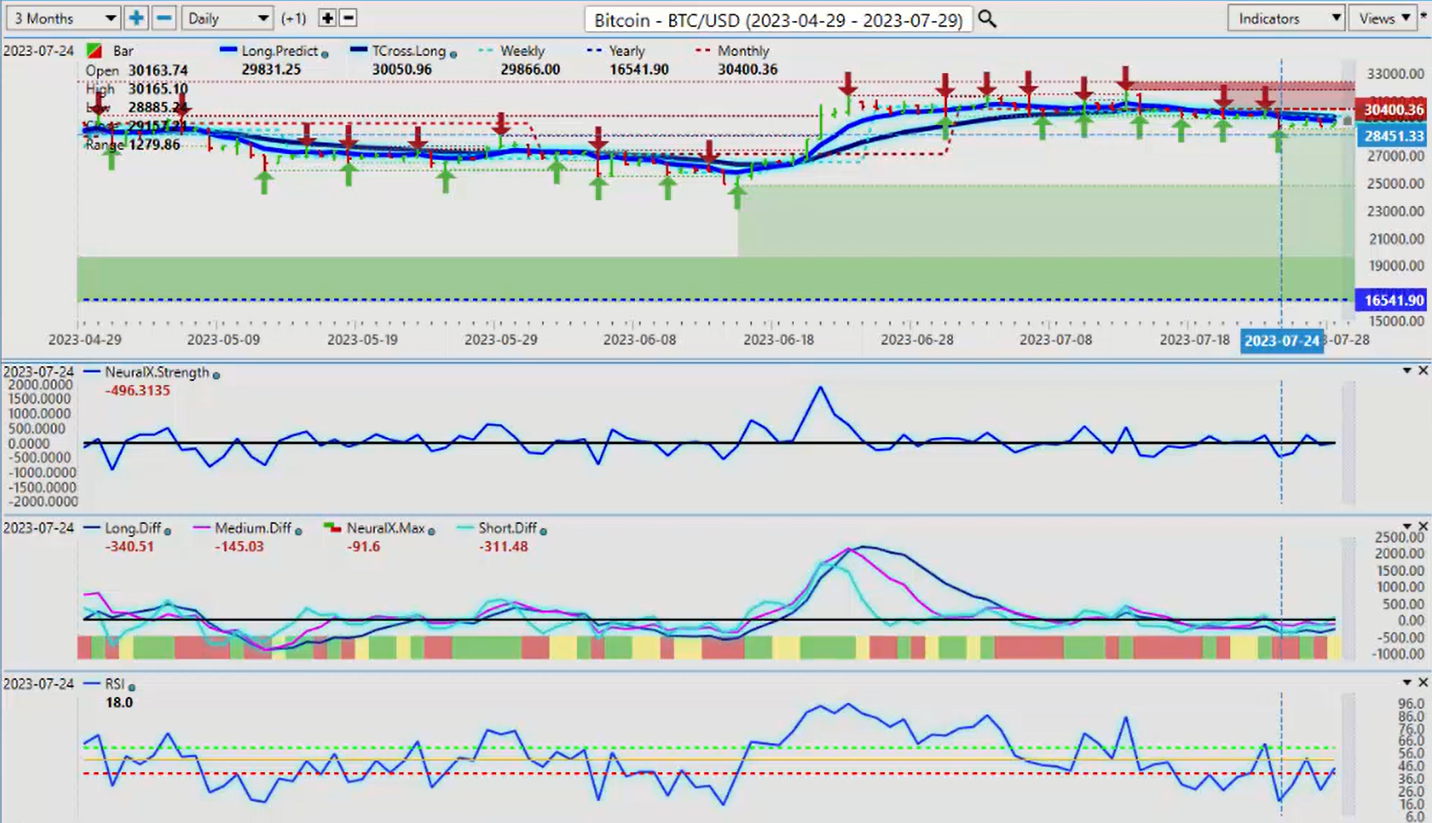This screenshot has height=823, width=1432.
Task: Click the 16541.90 yearly price label on the axis
Action: 1391,299
